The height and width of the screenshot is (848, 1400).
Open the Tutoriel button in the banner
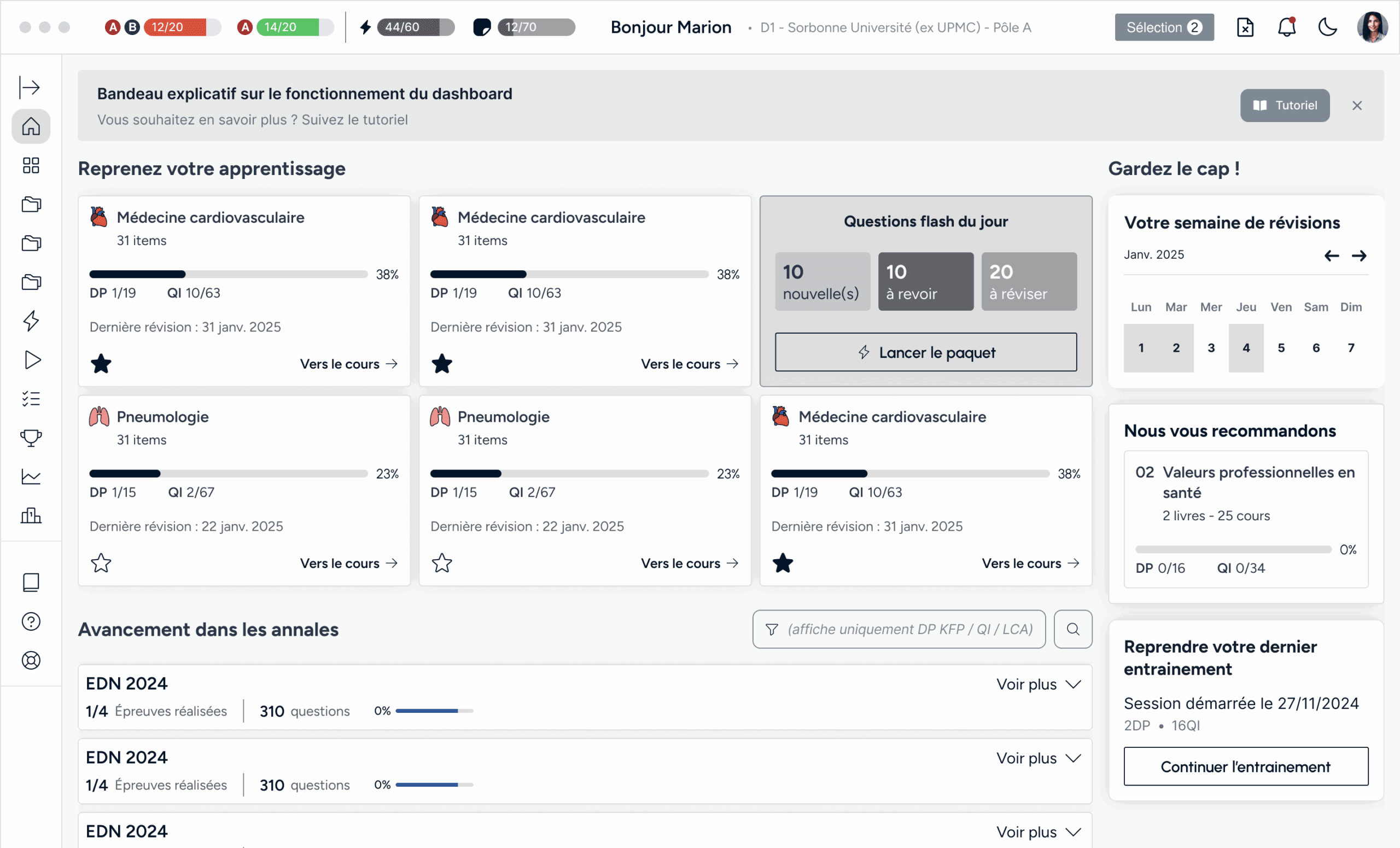tap(1285, 106)
